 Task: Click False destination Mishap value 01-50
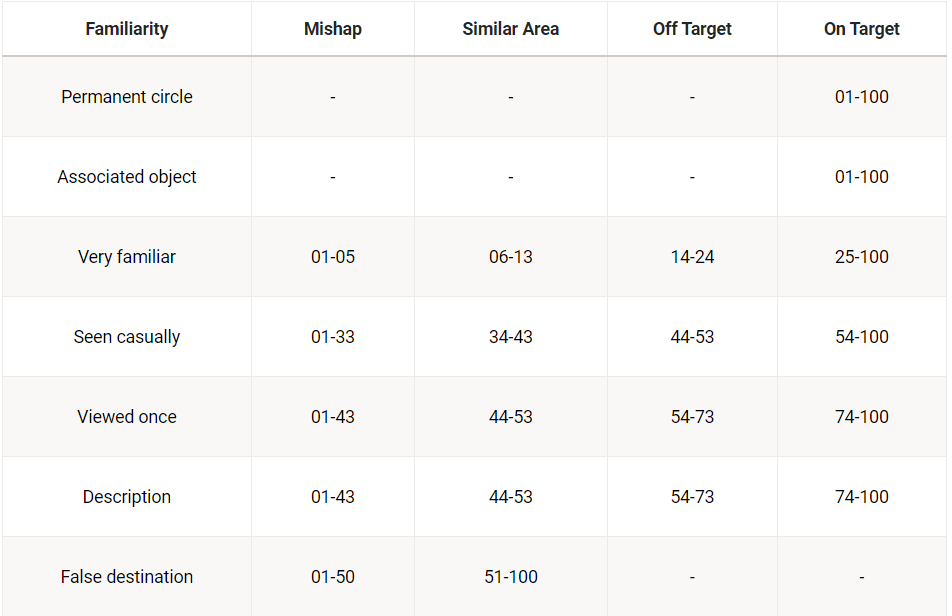click(x=333, y=577)
